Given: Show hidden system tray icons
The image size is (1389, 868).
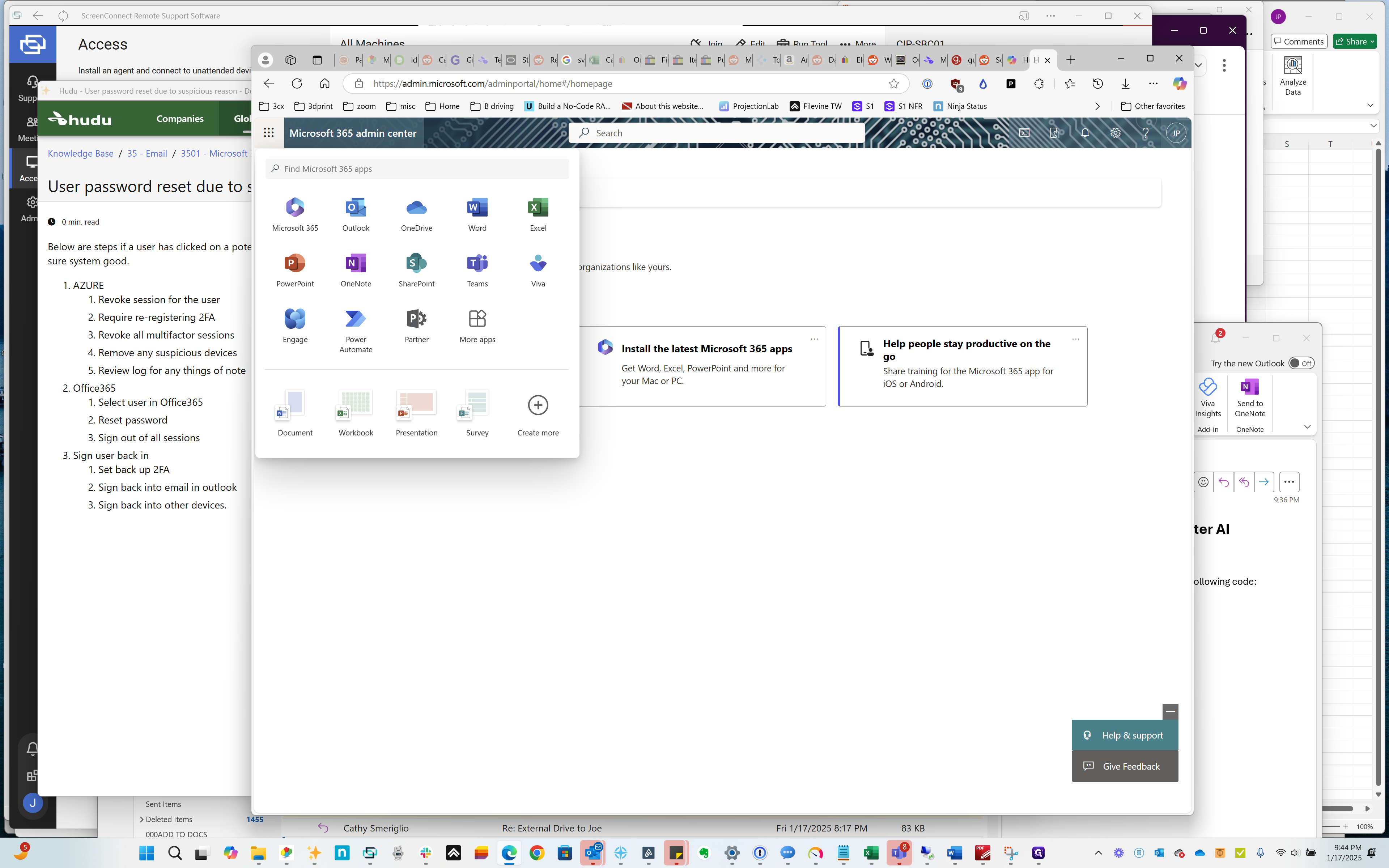Looking at the screenshot, I should [x=1098, y=853].
